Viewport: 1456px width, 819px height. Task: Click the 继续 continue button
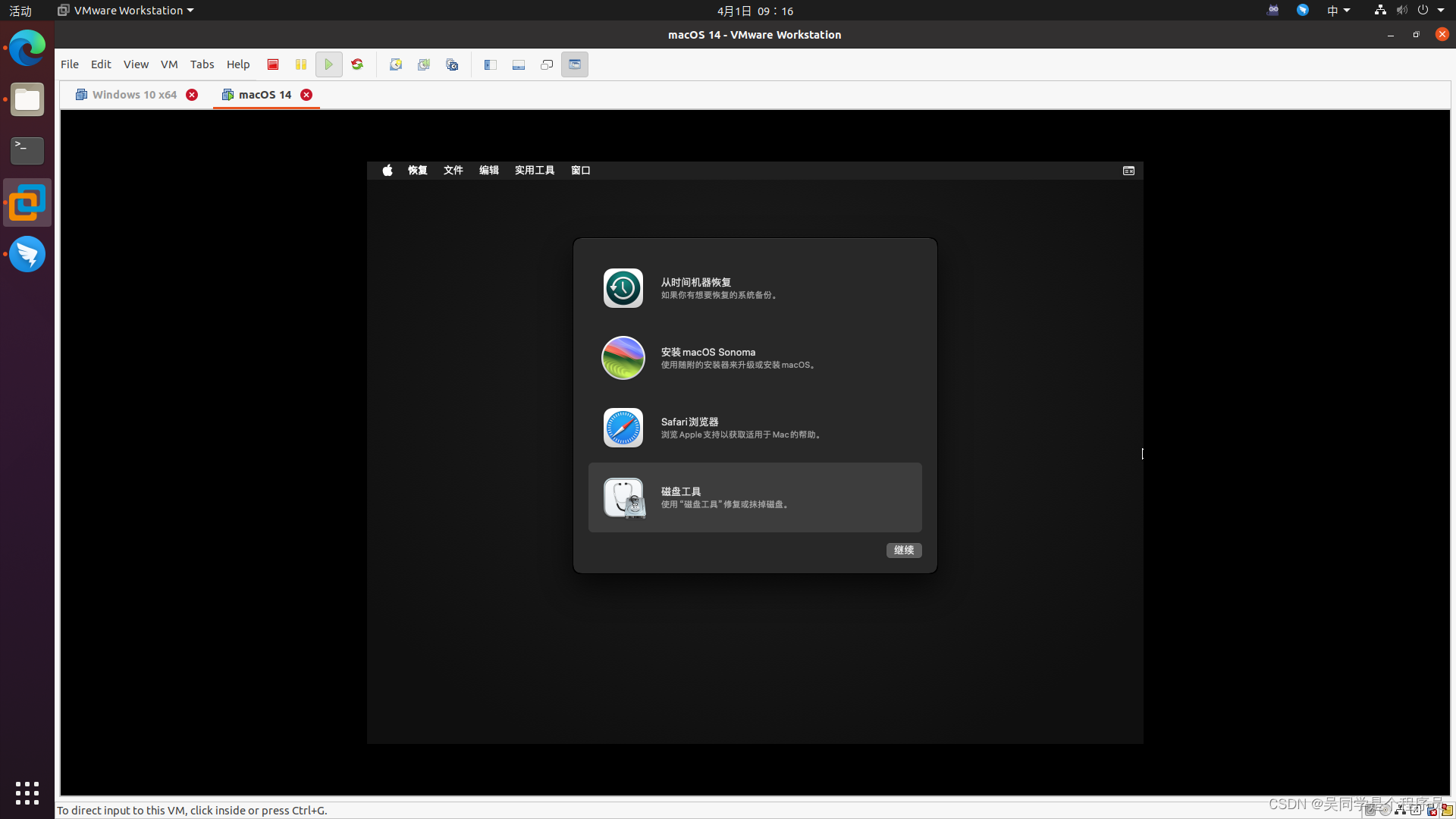click(904, 551)
